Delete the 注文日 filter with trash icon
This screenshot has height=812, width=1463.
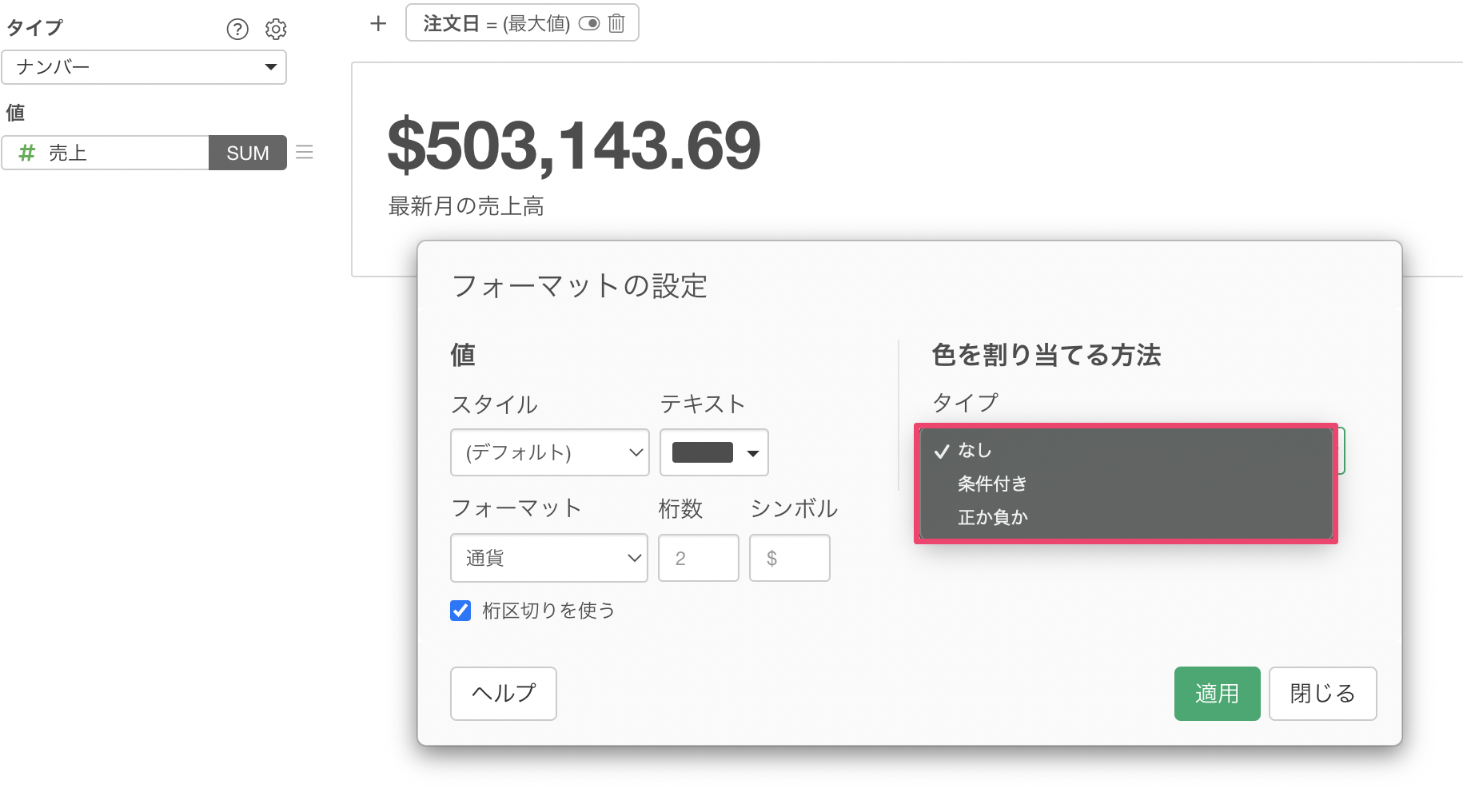click(616, 23)
